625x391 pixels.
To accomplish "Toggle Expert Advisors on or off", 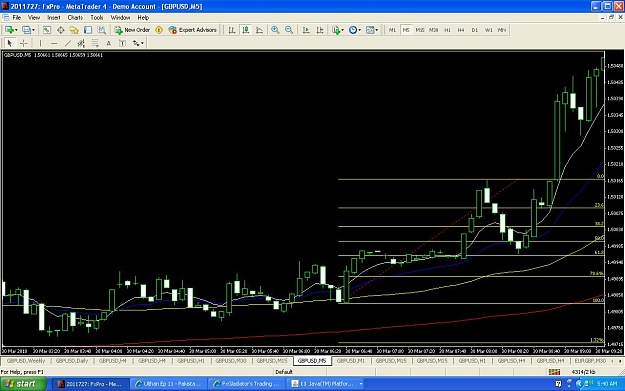I will [x=193, y=30].
